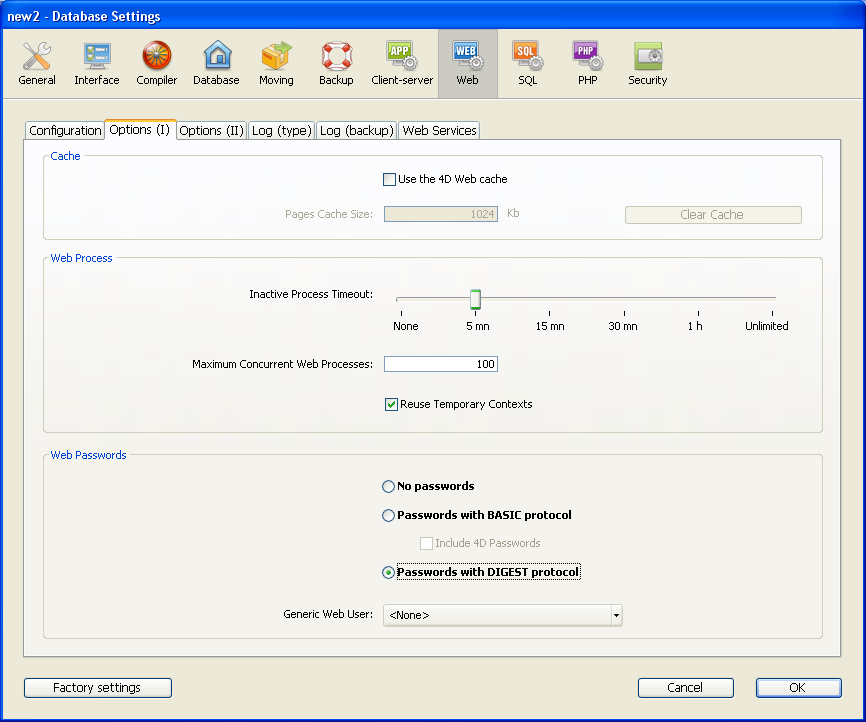Click the Backup lifebuoy icon

(336, 63)
